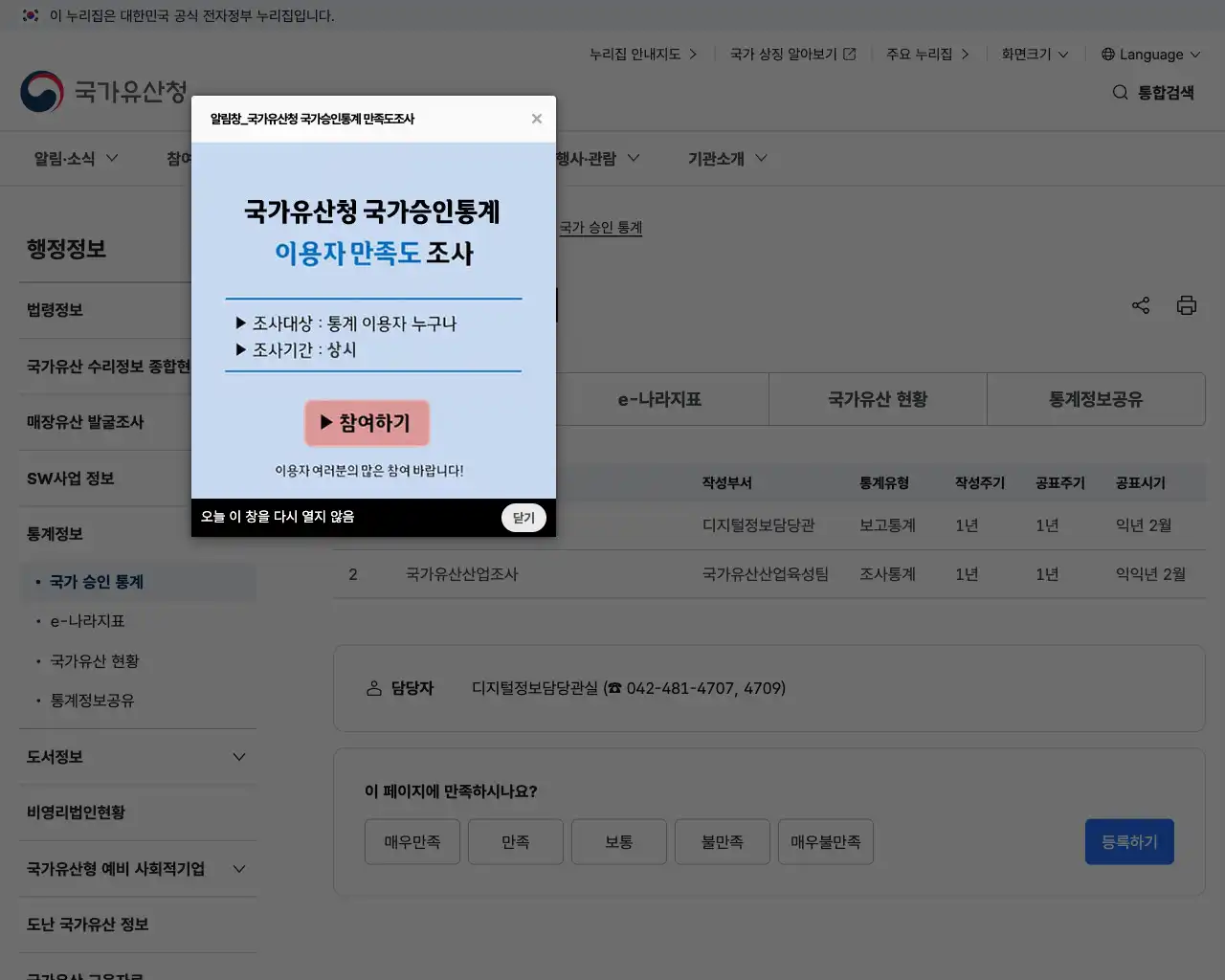Click 국가유산산업육성팀 cell
Image resolution: width=1225 pixels, height=980 pixels.
[766, 574]
